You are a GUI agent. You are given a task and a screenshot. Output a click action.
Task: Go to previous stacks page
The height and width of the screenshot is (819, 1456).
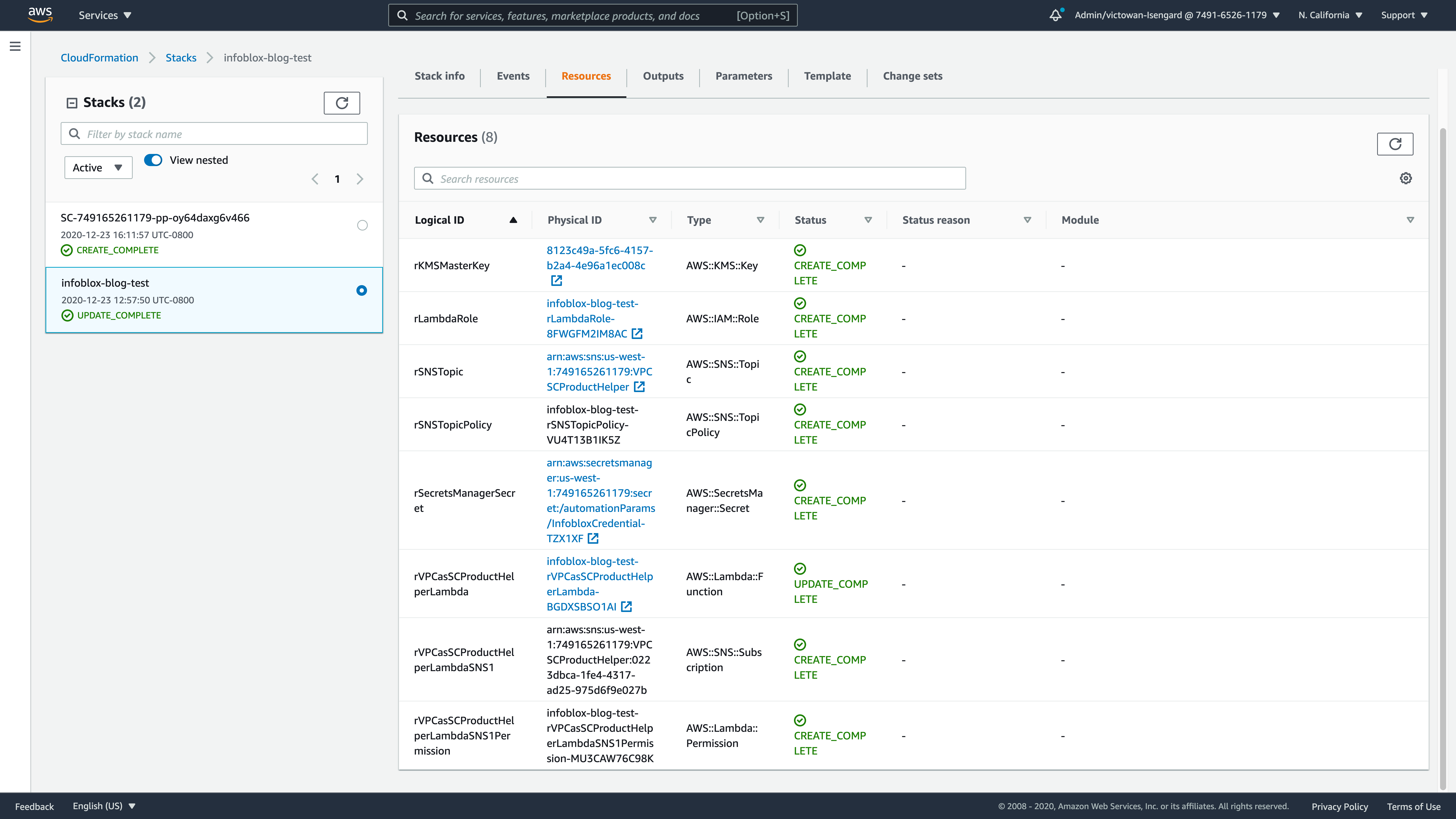coord(315,179)
